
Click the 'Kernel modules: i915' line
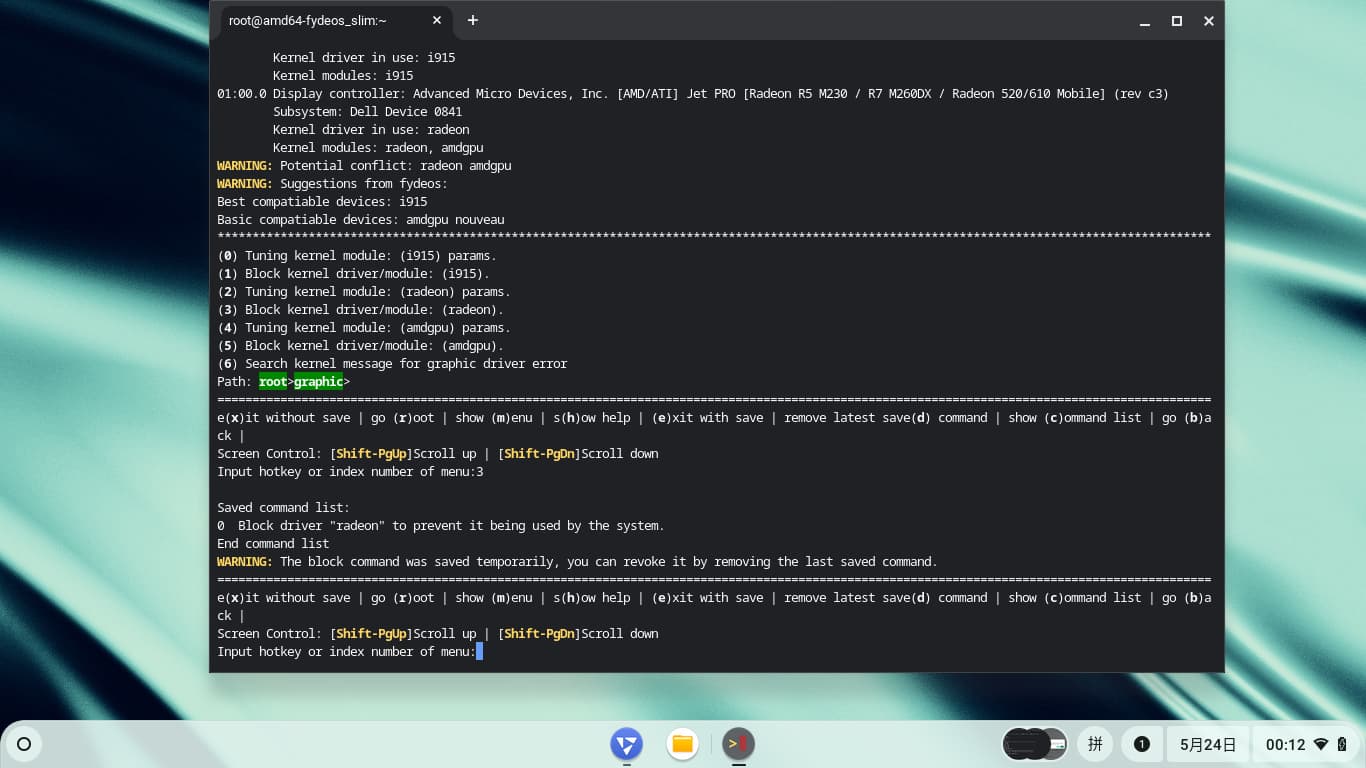(343, 76)
